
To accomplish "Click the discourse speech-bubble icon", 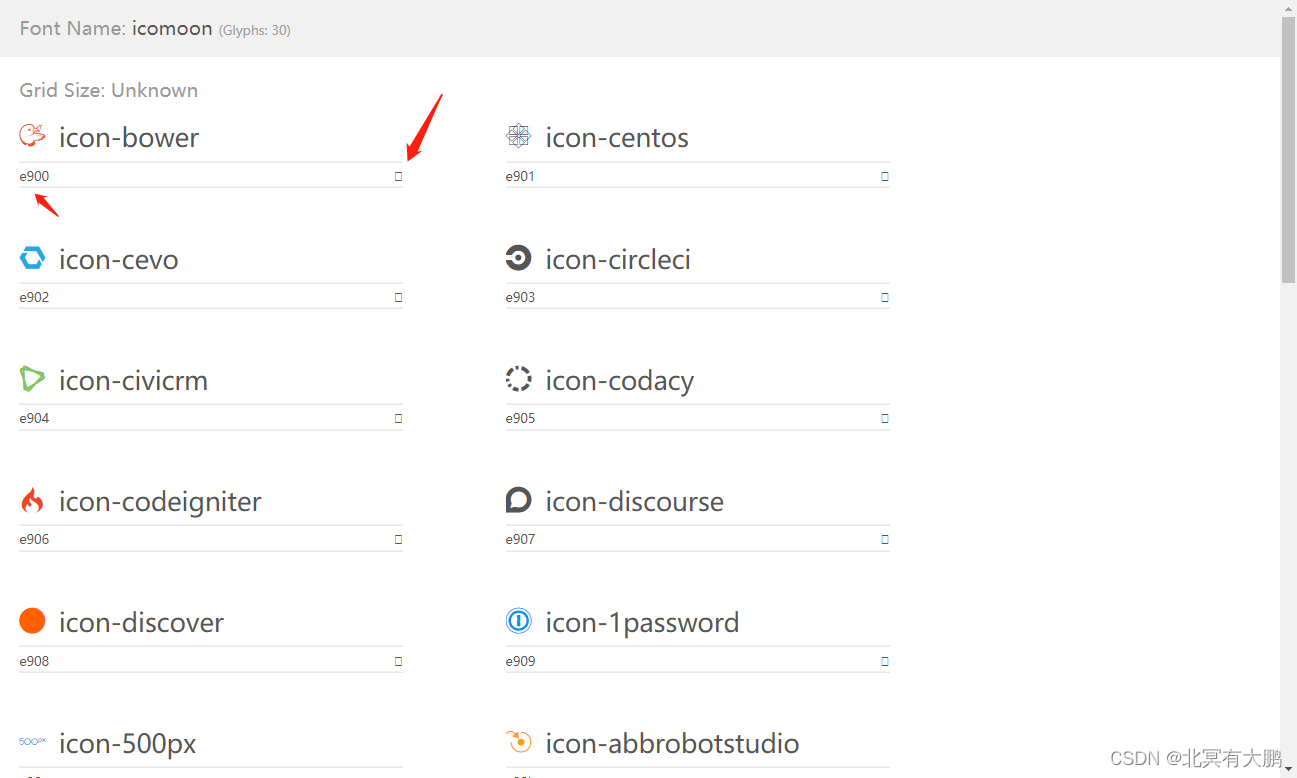I will tap(518, 501).
